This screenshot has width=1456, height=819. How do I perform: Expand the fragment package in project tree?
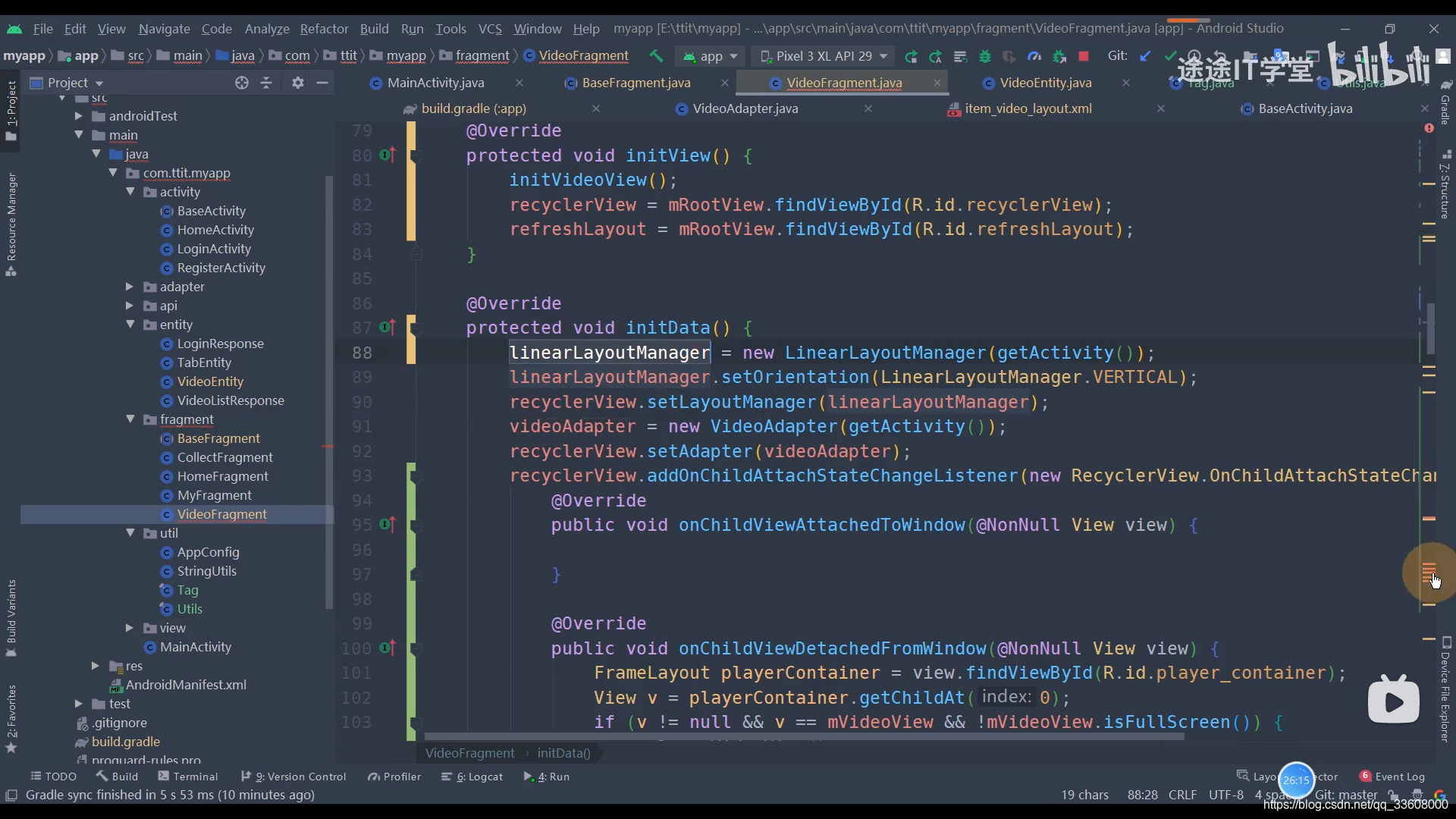(130, 419)
